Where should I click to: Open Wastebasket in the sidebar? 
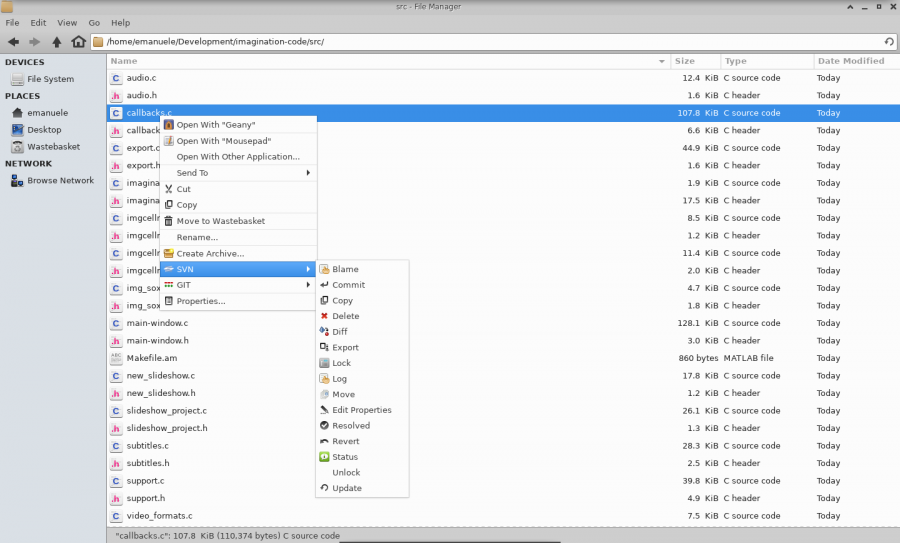point(53,147)
